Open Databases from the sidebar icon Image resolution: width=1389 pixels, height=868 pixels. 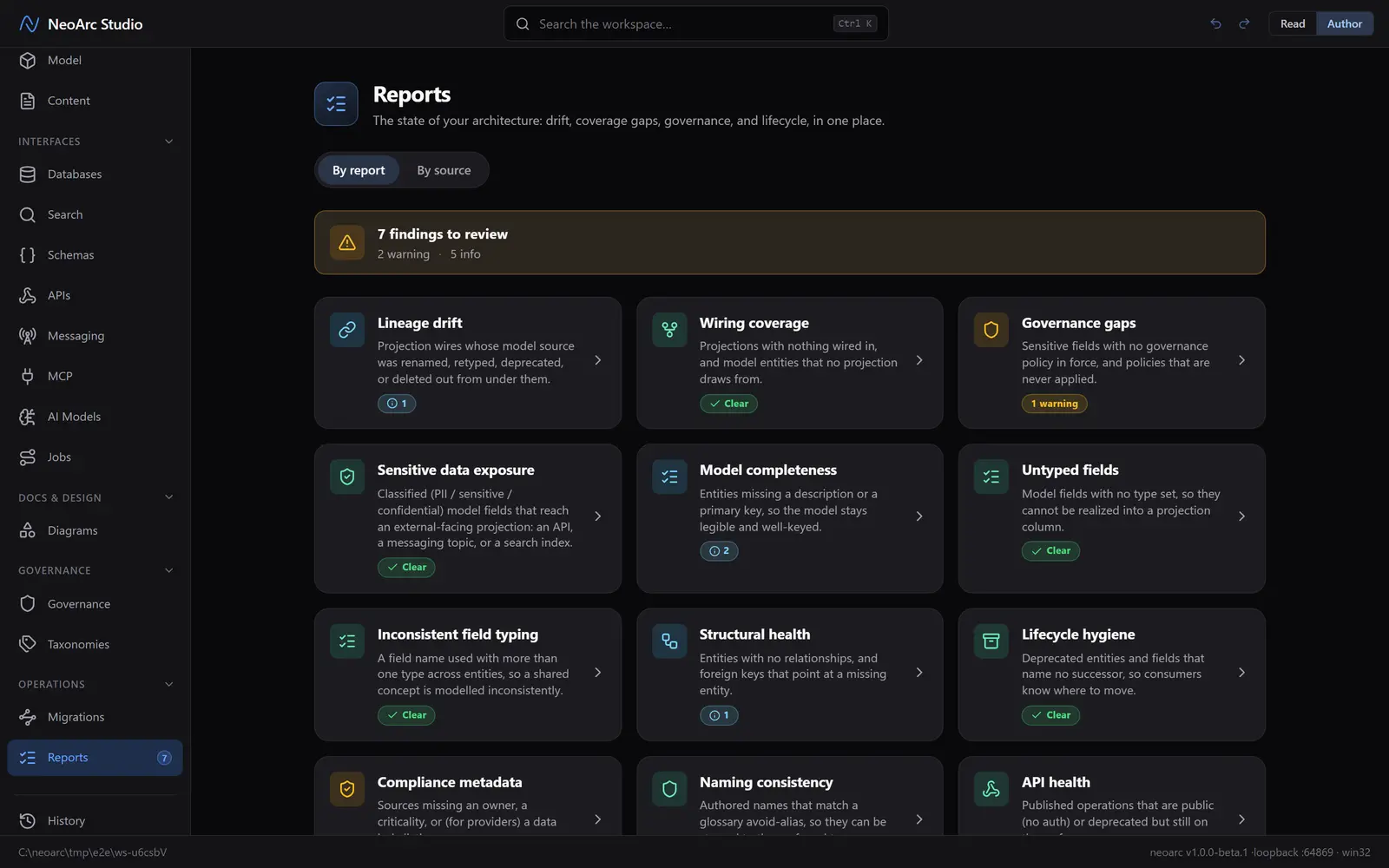click(x=28, y=174)
